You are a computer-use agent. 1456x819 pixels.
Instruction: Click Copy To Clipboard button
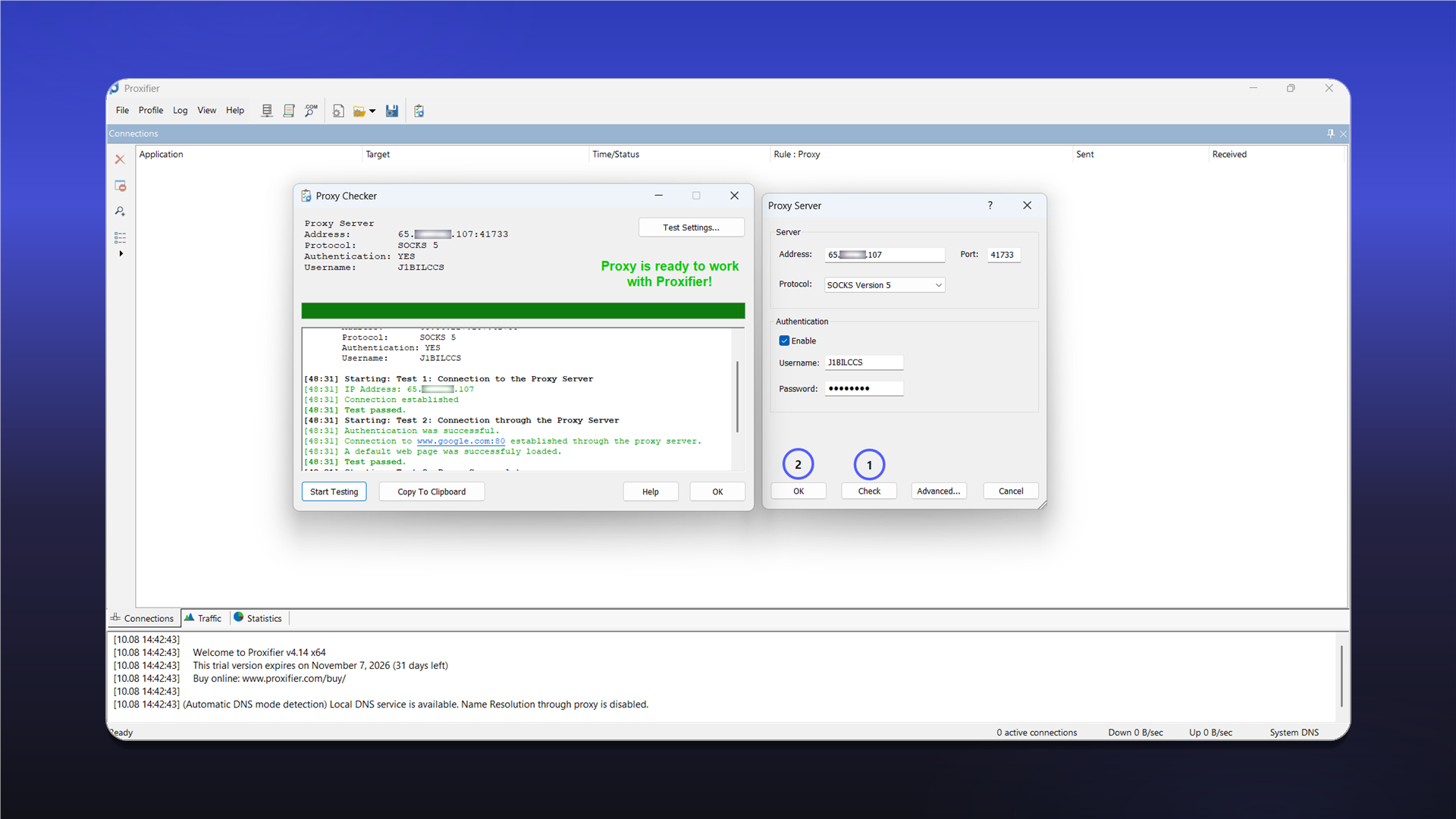click(x=431, y=491)
